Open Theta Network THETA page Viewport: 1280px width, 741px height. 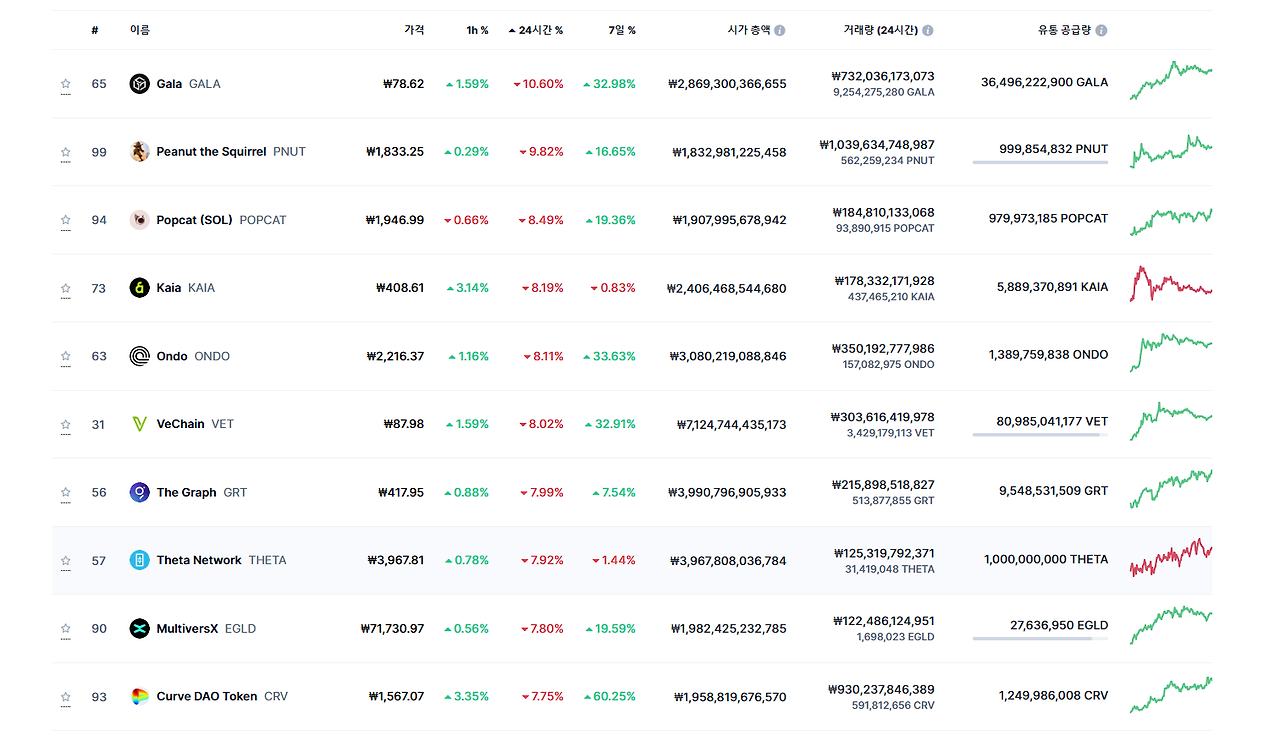(x=221, y=560)
